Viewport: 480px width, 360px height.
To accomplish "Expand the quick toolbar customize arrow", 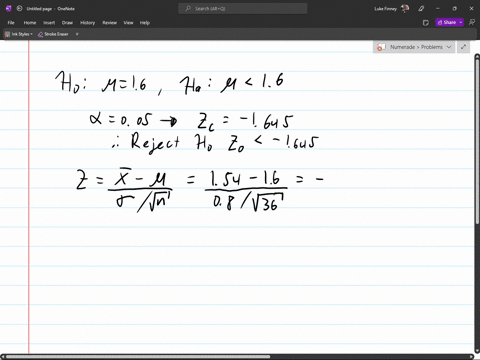I will pos(77,34).
